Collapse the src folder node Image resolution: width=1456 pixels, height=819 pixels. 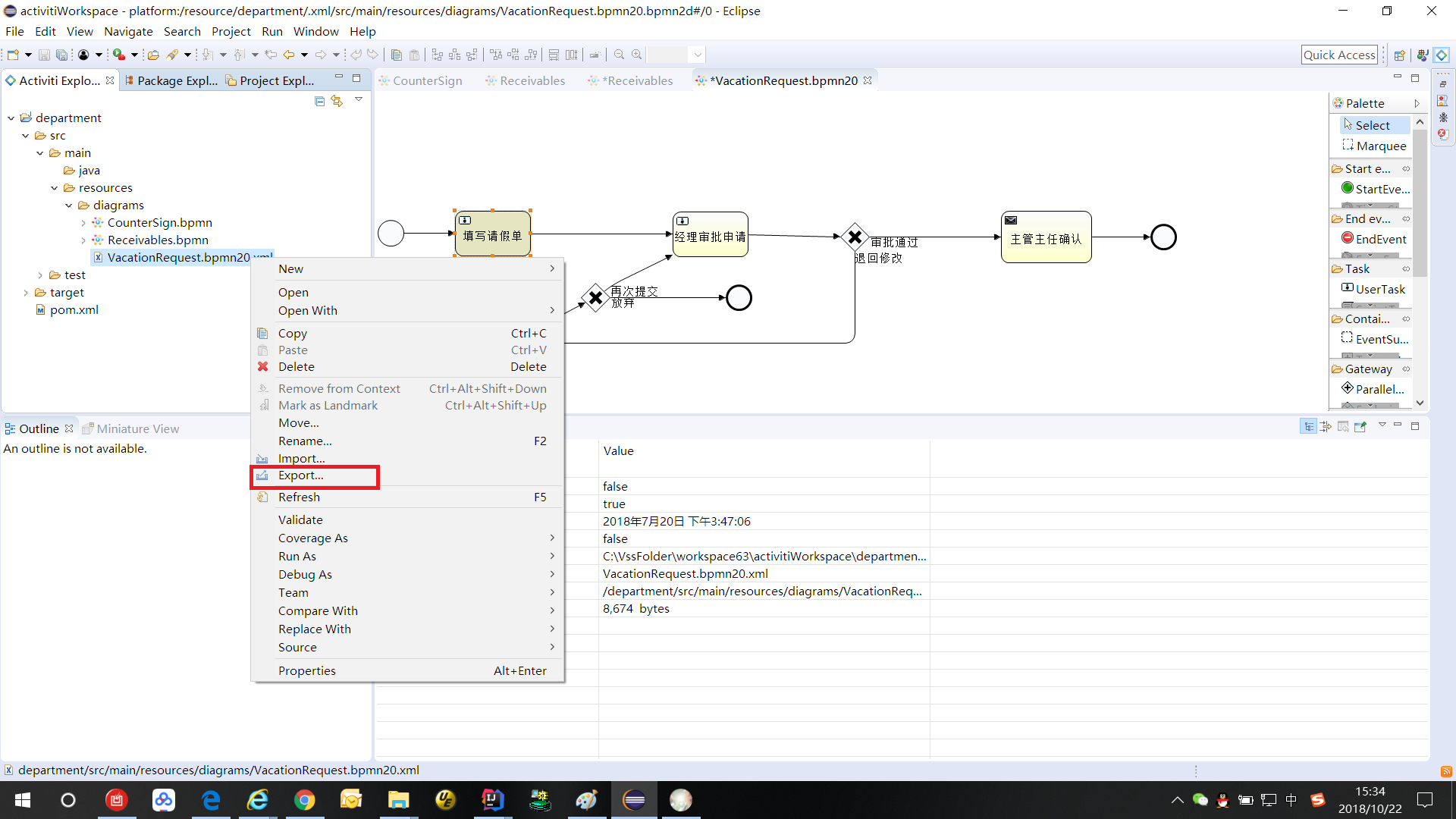tap(26, 135)
